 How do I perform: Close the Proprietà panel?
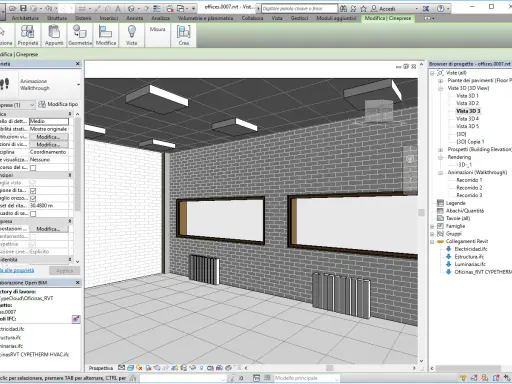[x=78, y=64]
